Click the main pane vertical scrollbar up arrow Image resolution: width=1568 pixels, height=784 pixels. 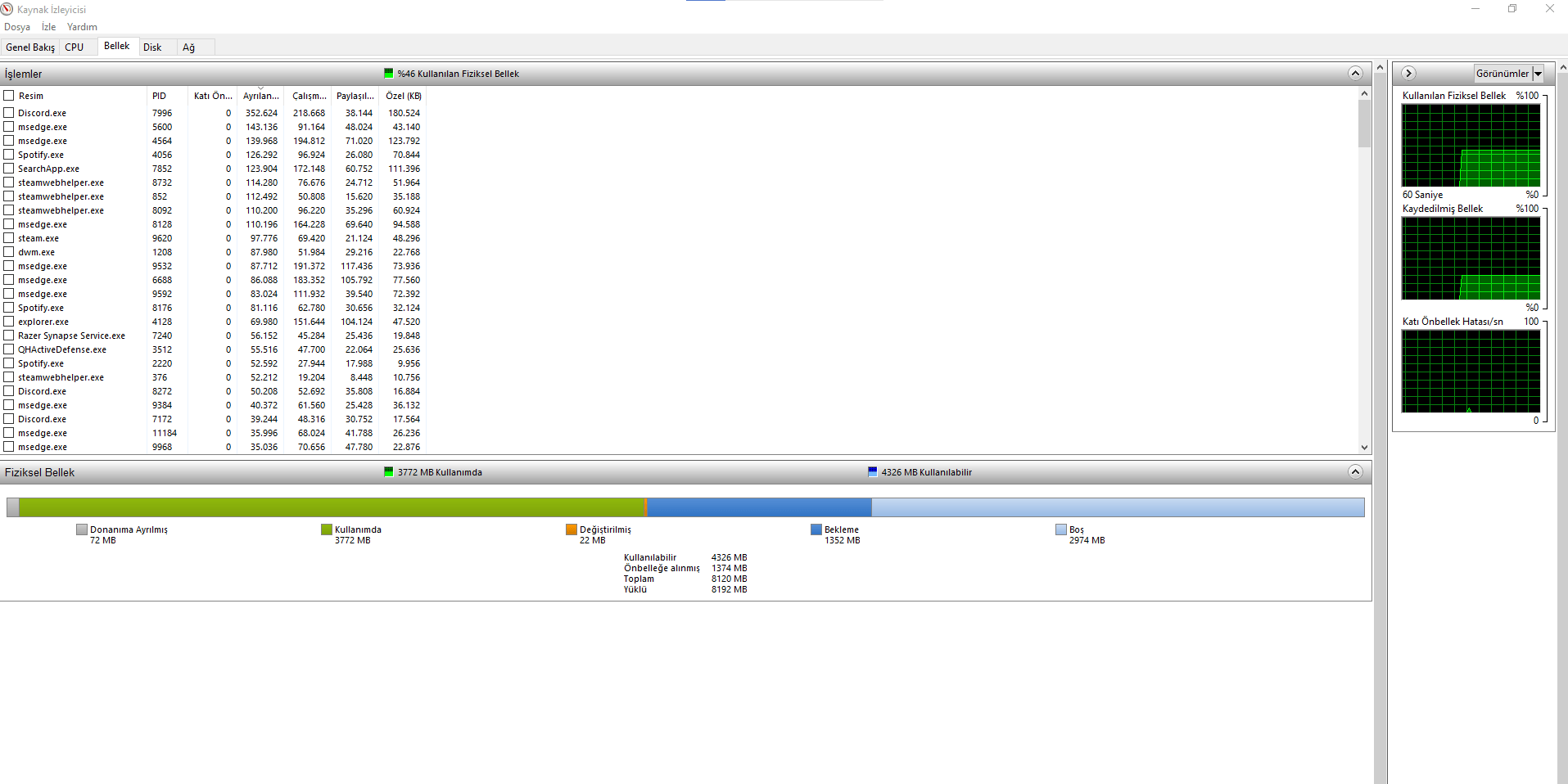pyautogui.click(x=1380, y=67)
